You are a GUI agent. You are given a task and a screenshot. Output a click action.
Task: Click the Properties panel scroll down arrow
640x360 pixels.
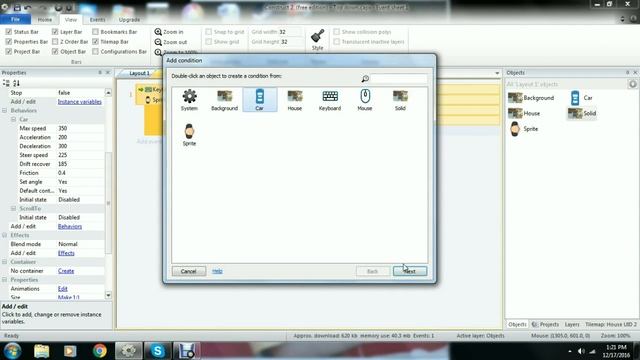108,295
